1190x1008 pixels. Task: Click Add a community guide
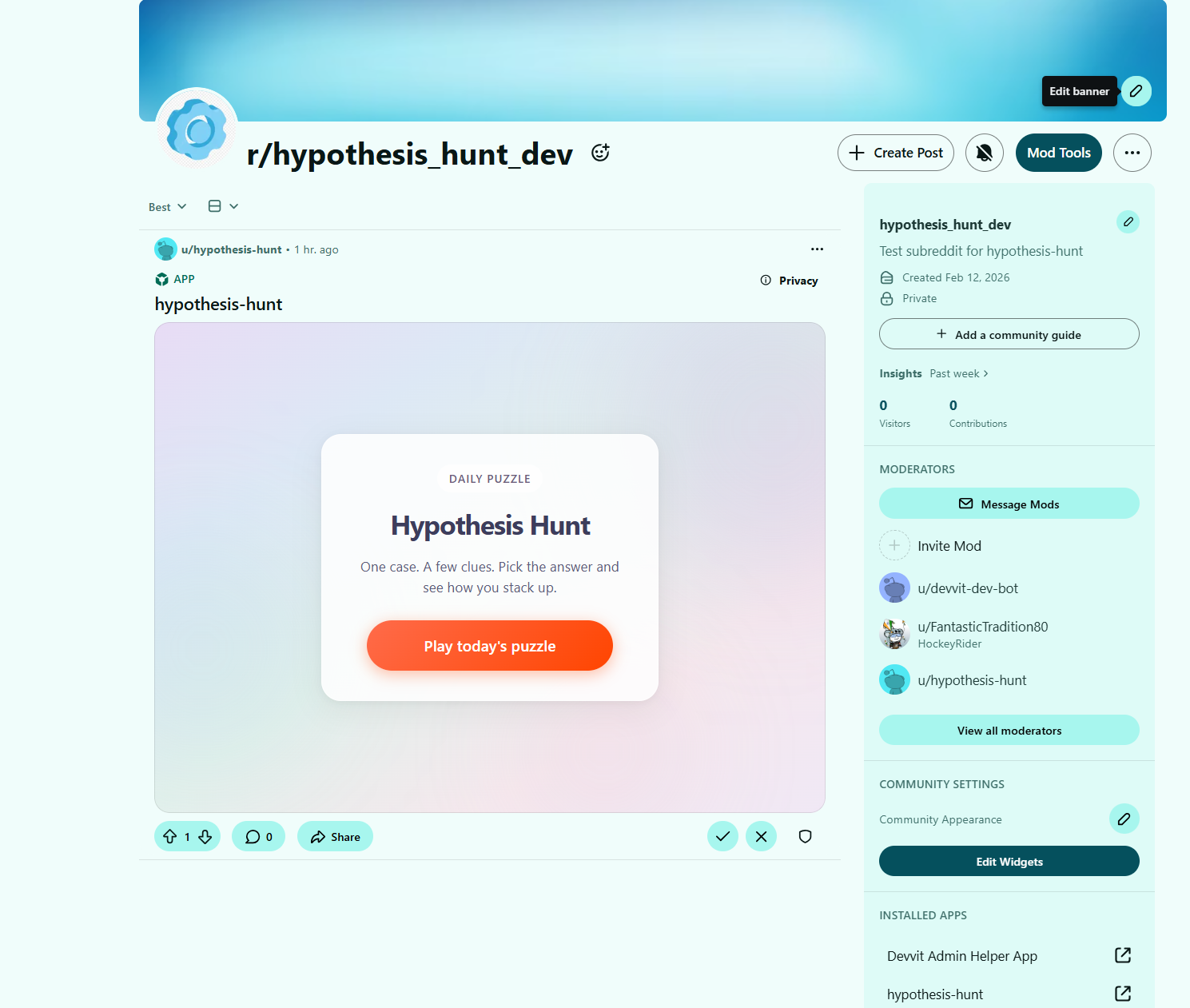pyautogui.click(x=1009, y=334)
